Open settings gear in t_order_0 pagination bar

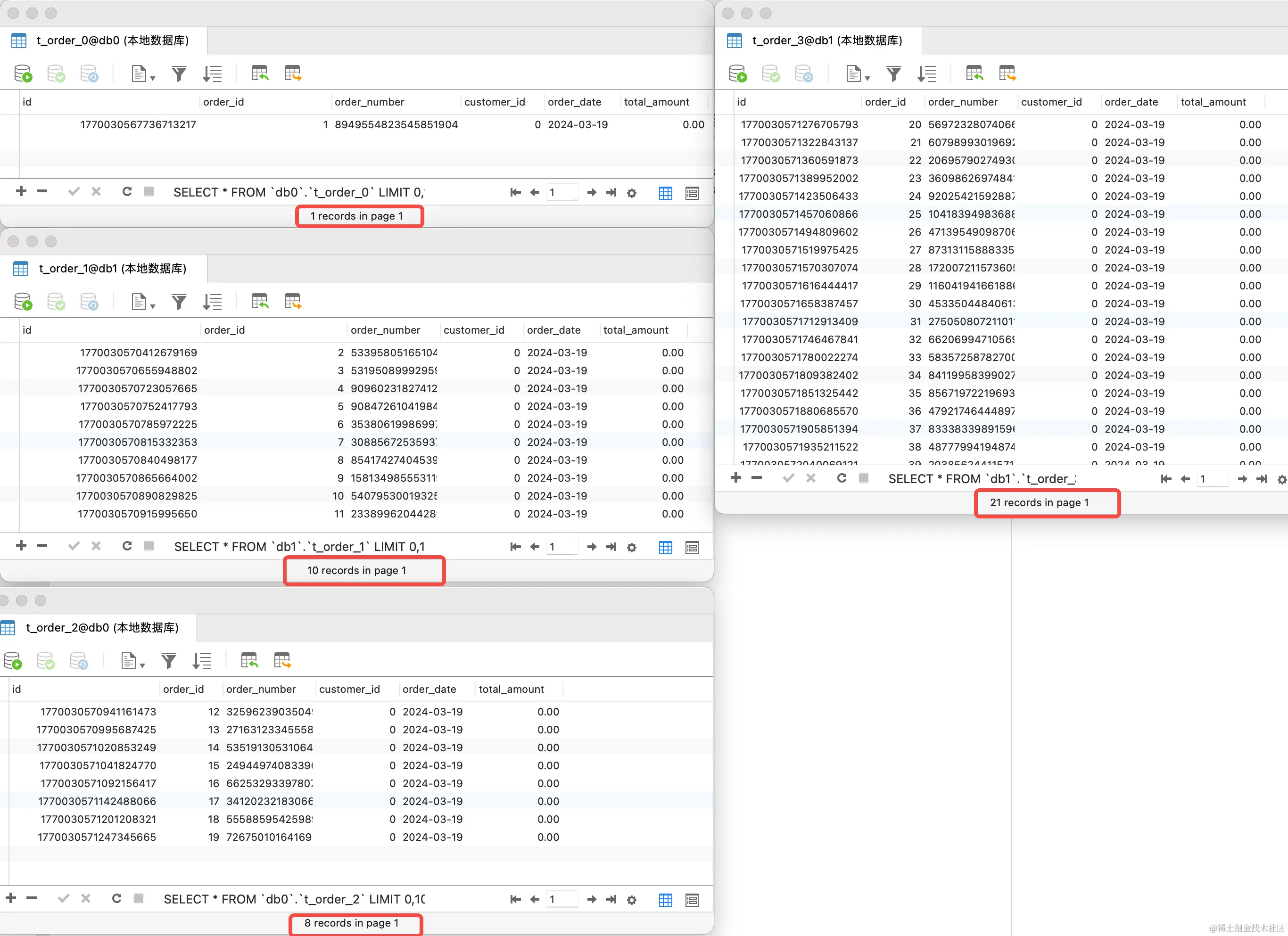coord(631,193)
